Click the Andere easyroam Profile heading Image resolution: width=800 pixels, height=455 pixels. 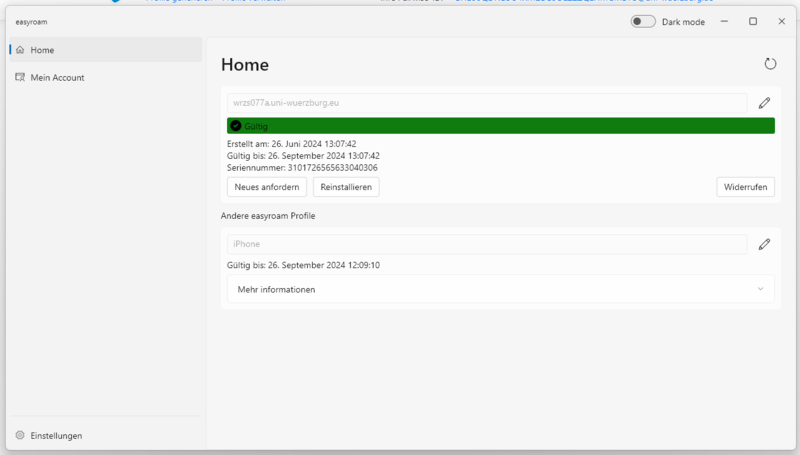coord(274,216)
